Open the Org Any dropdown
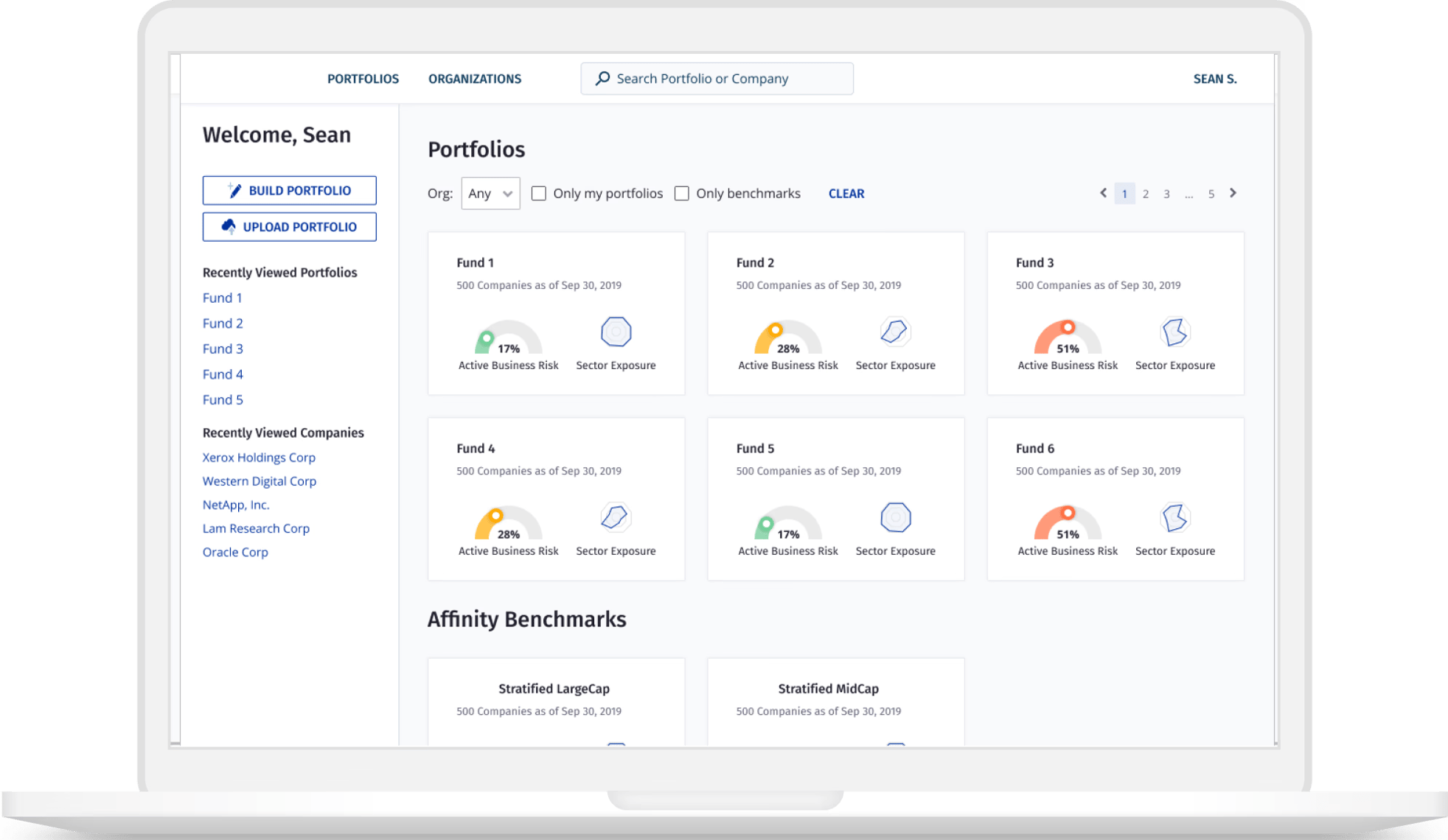The height and width of the screenshot is (840, 1448). [x=490, y=193]
